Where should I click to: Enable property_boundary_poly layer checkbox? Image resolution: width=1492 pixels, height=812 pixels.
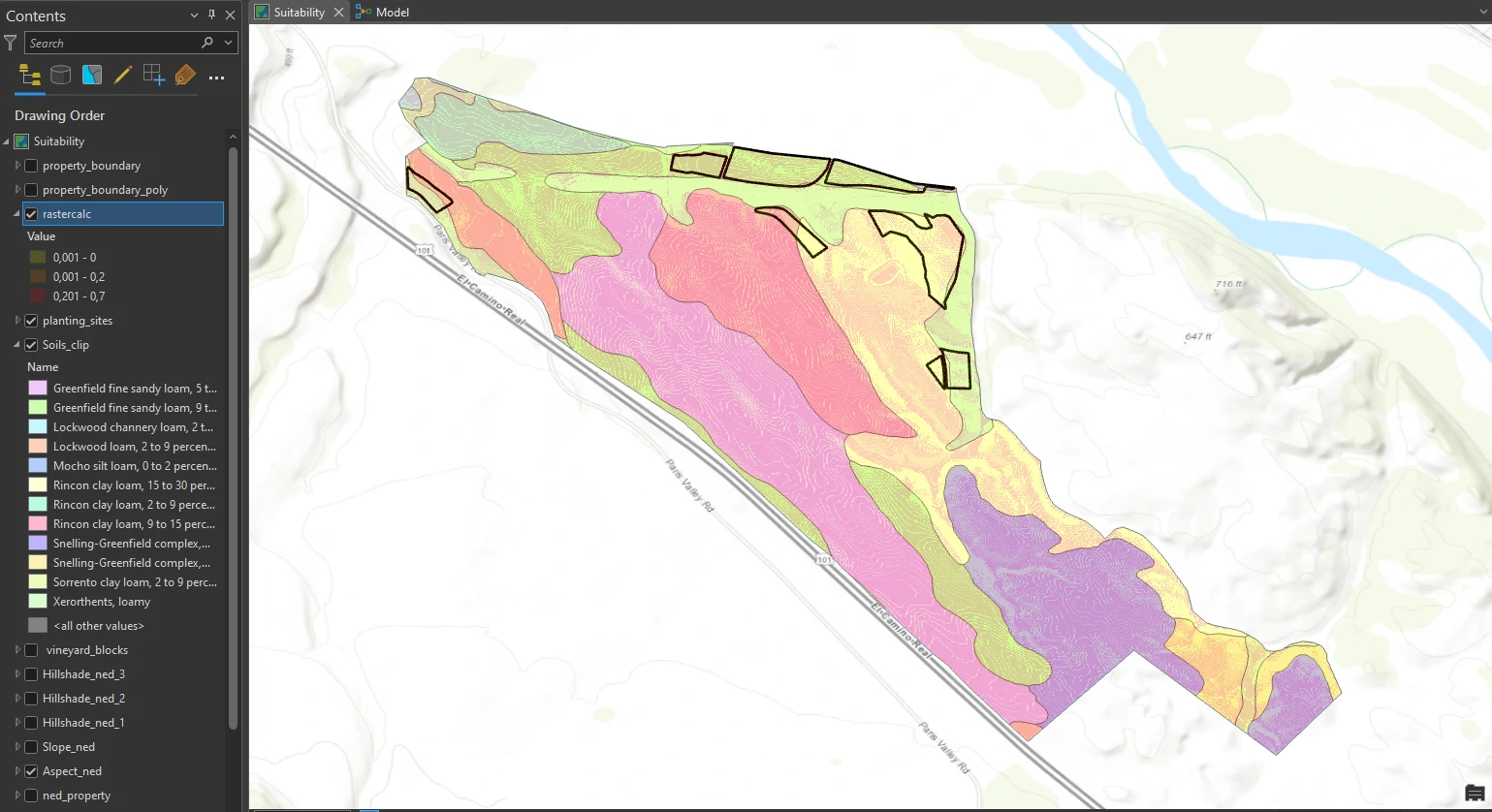pos(31,190)
